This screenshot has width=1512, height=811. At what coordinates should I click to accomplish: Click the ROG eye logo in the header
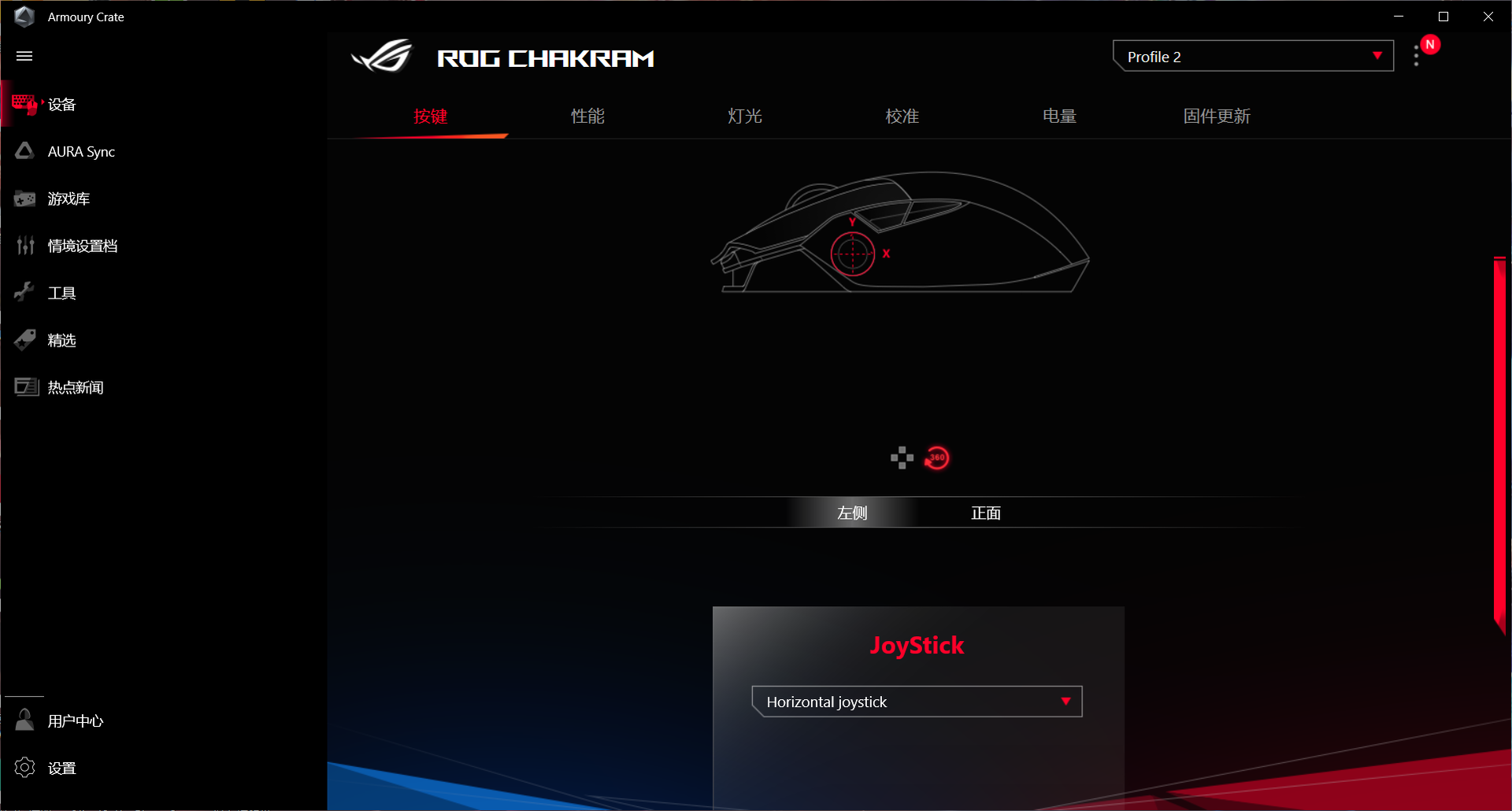click(383, 57)
